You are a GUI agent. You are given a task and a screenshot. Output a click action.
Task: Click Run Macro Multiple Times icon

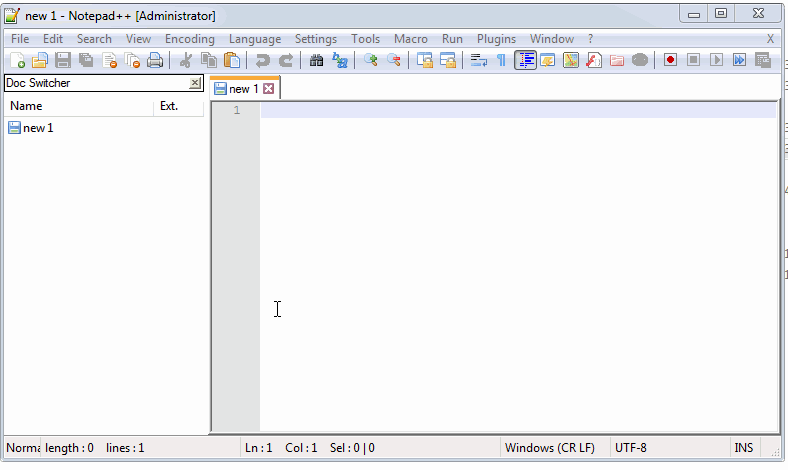point(739,60)
